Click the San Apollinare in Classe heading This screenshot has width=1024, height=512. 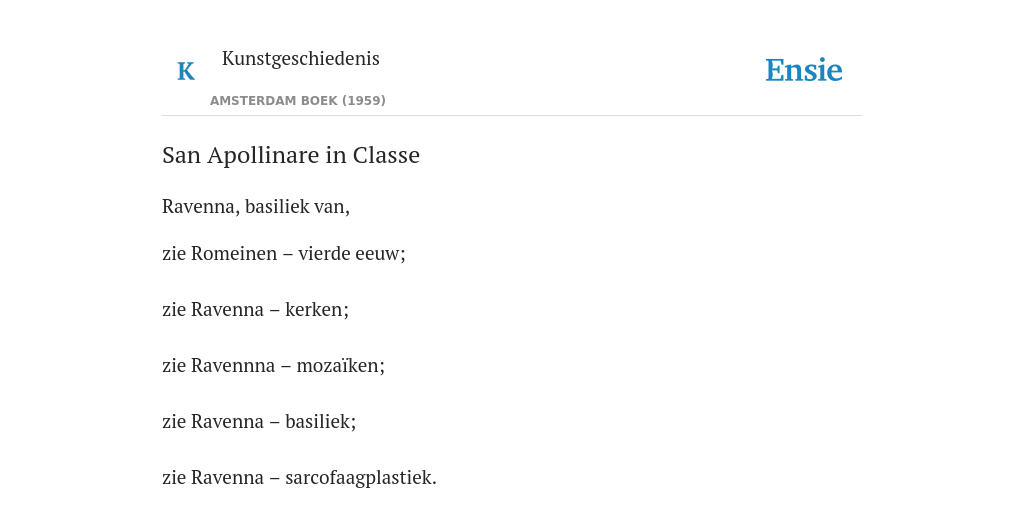pyautogui.click(x=291, y=155)
